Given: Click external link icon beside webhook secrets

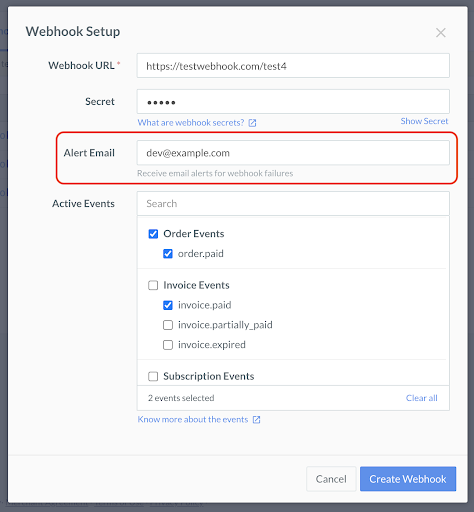Looking at the screenshot, I should tap(253, 123).
